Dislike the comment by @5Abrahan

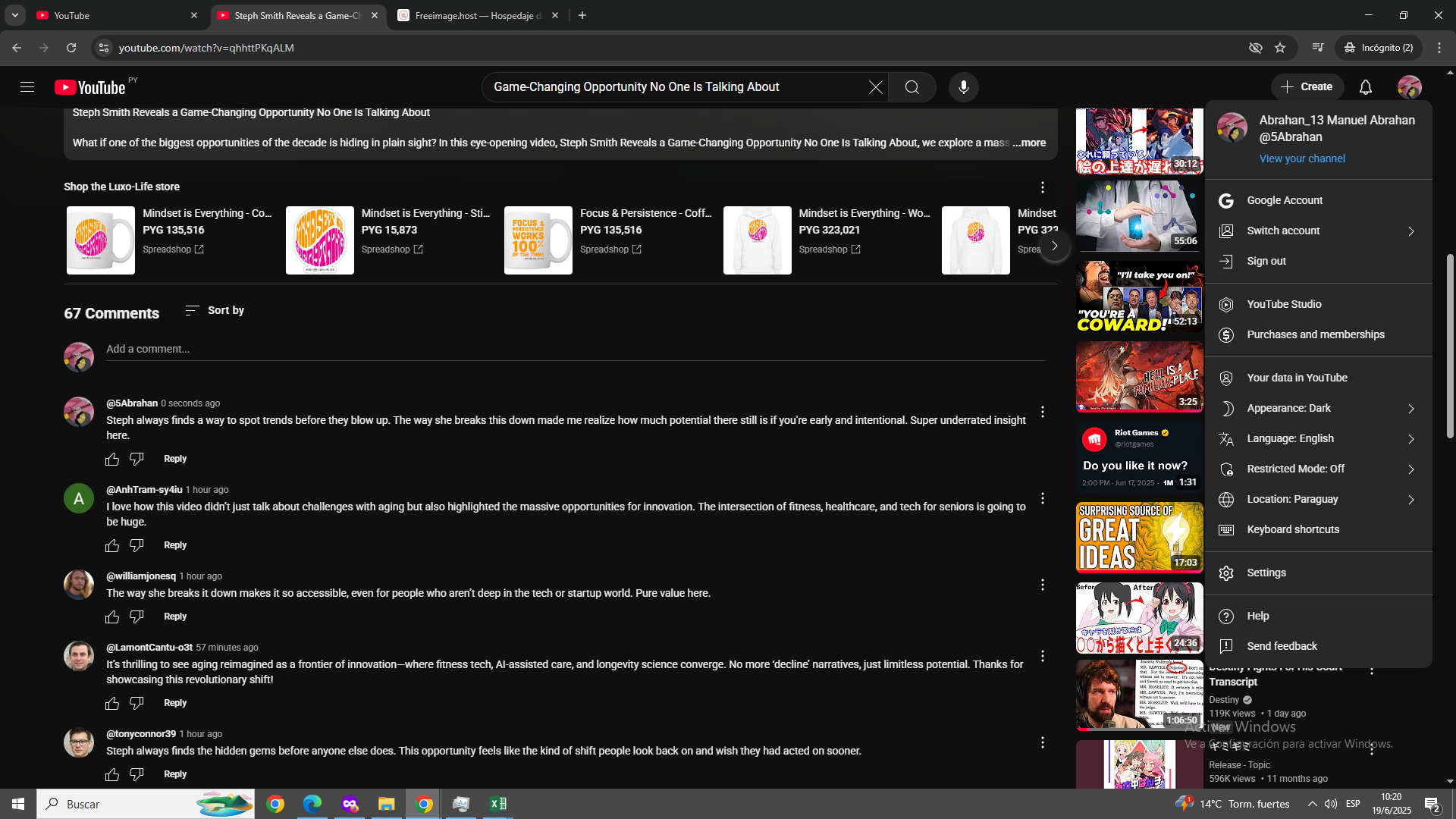tap(136, 459)
